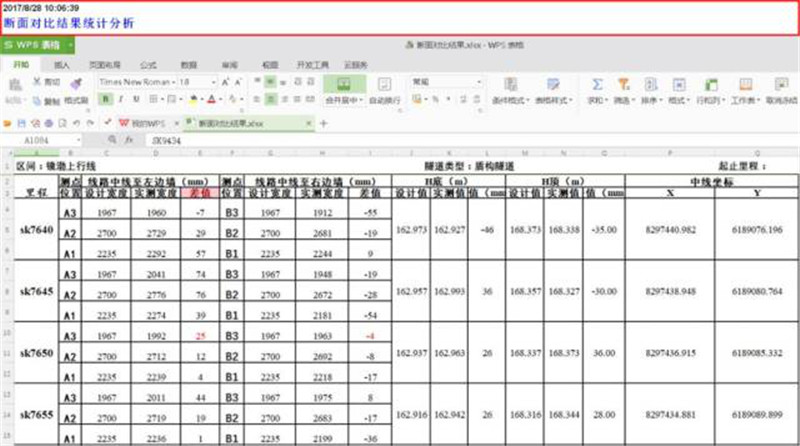The width and height of the screenshot is (800, 446).
Task: Click the Table Style icon
Action: [x=552, y=85]
